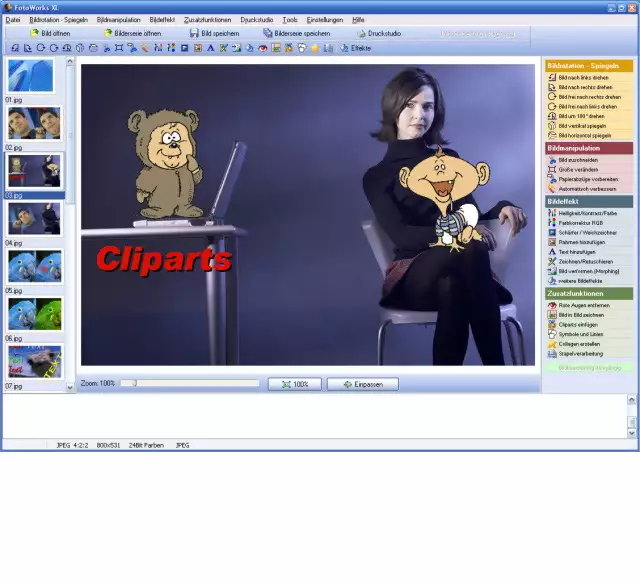Click the Bilderserie öffnen button
The height and width of the screenshot is (584, 640).
click(x=132, y=33)
